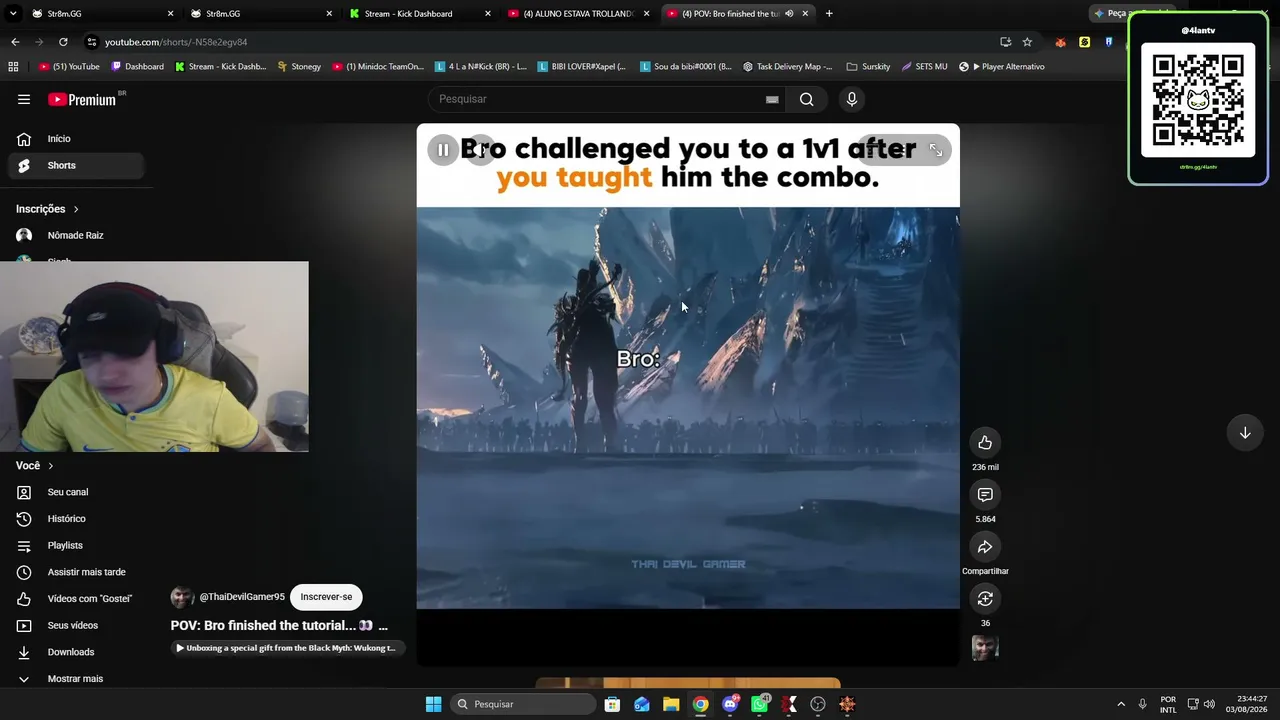Open Assistir mais tarde list
Image resolution: width=1280 pixels, height=720 pixels.
[x=76, y=572]
